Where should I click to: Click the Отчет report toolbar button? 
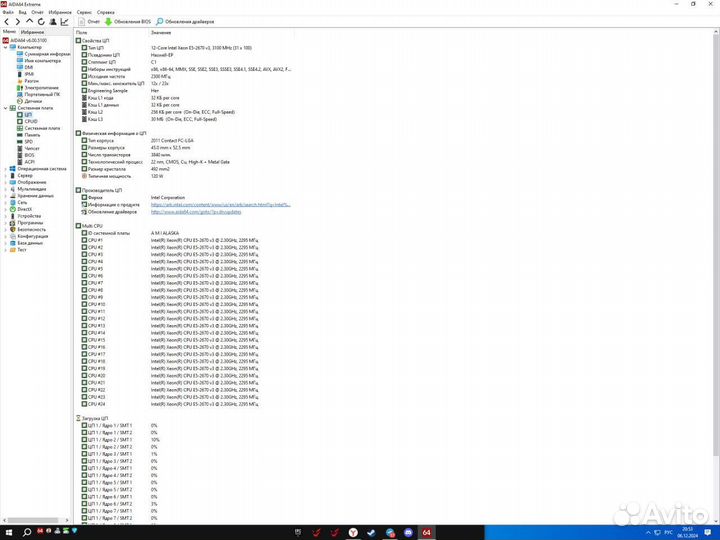click(89, 22)
